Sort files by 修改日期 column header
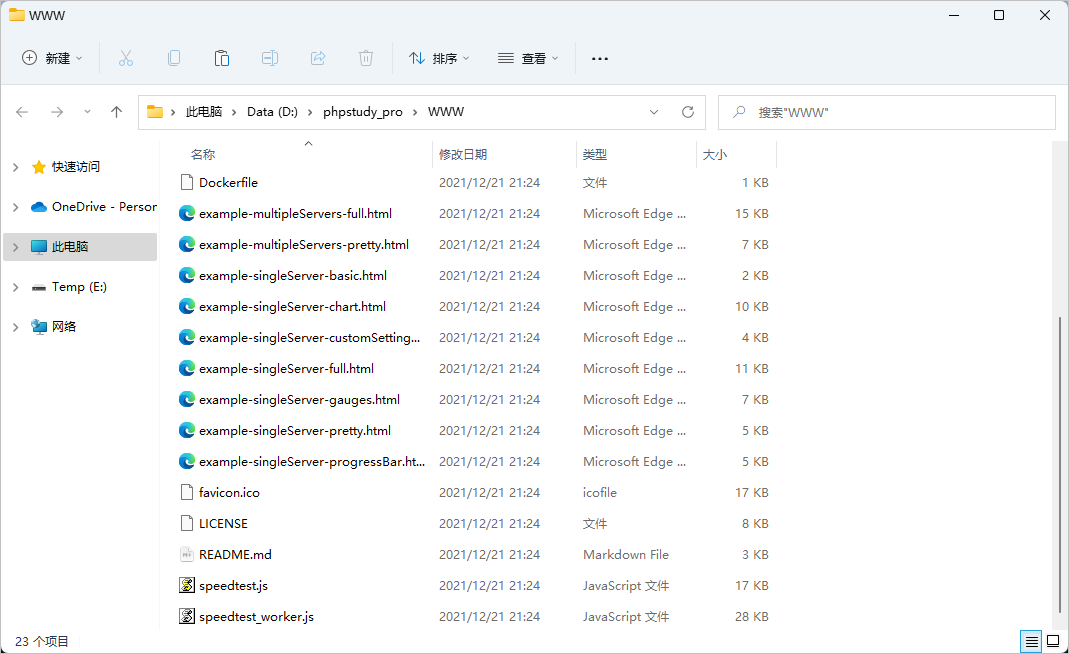 coord(463,154)
